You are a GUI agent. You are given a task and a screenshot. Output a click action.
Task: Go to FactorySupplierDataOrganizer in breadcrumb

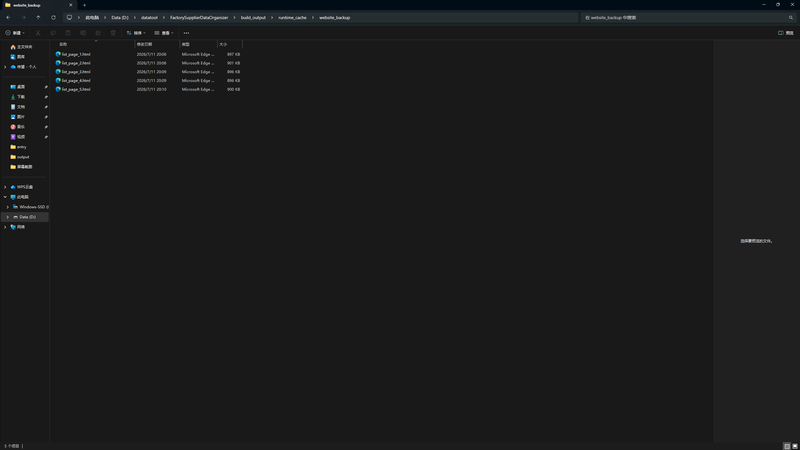pyautogui.click(x=199, y=17)
